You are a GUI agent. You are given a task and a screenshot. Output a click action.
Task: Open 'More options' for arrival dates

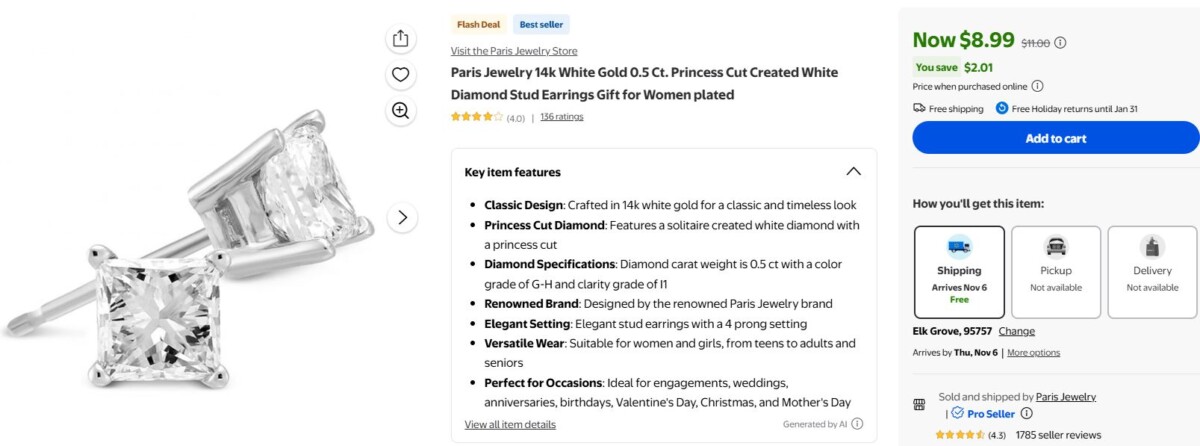pyautogui.click(x=1033, y=353)
